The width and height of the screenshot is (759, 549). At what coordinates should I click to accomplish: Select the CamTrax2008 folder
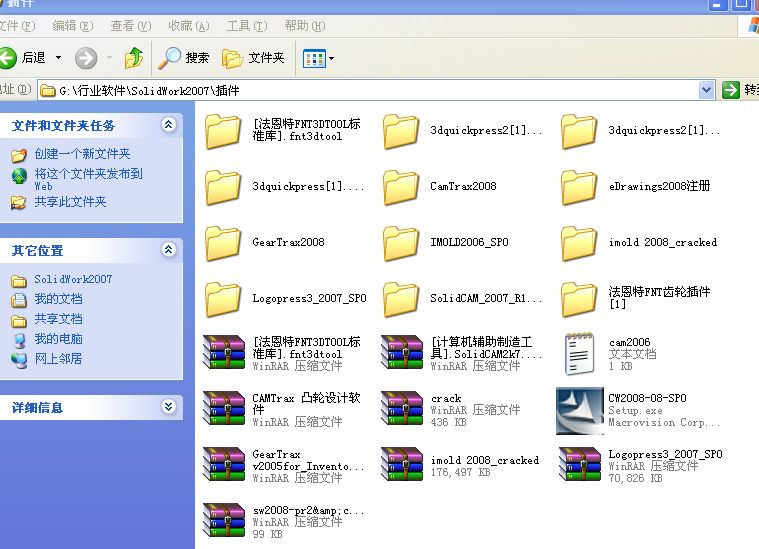click(401, 187)
